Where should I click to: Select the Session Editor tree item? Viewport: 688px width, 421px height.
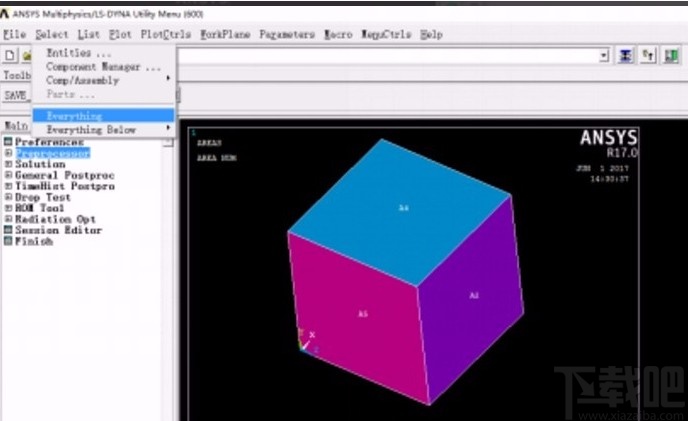[58, 230]
